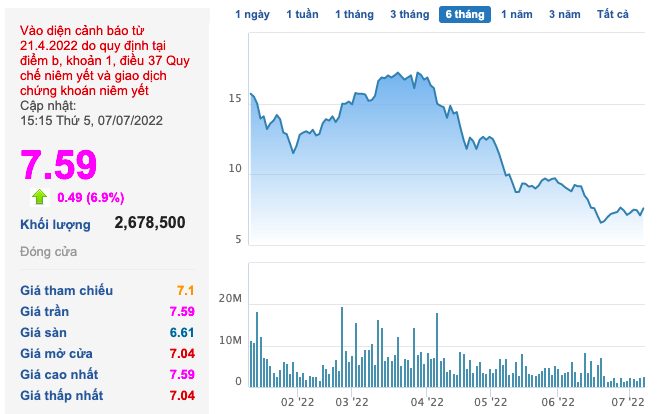Click the Giá cao nhất label

(60, 374)
